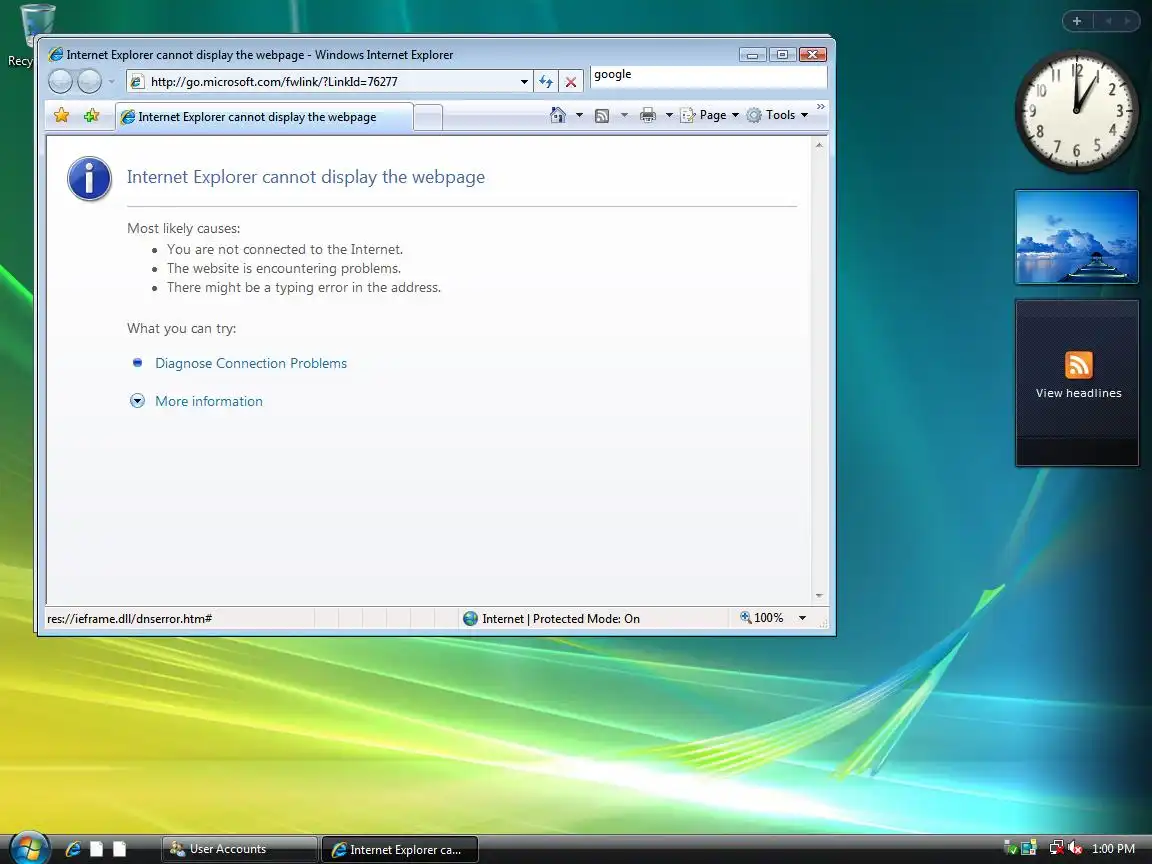Click the Windows Start orb
The width and height of the screenshot is (1152, 864).
[x=29, y=849]
